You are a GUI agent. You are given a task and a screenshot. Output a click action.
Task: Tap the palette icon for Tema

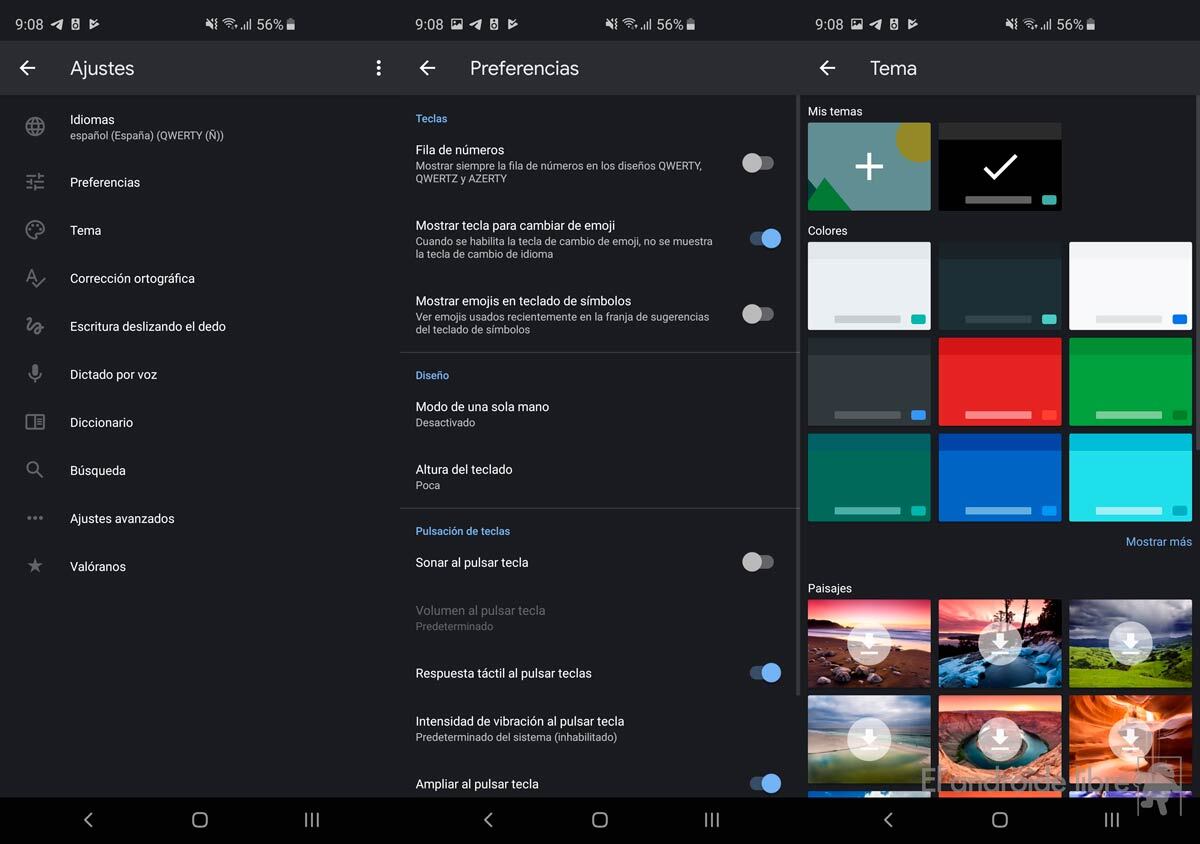(x=35, y=231)
